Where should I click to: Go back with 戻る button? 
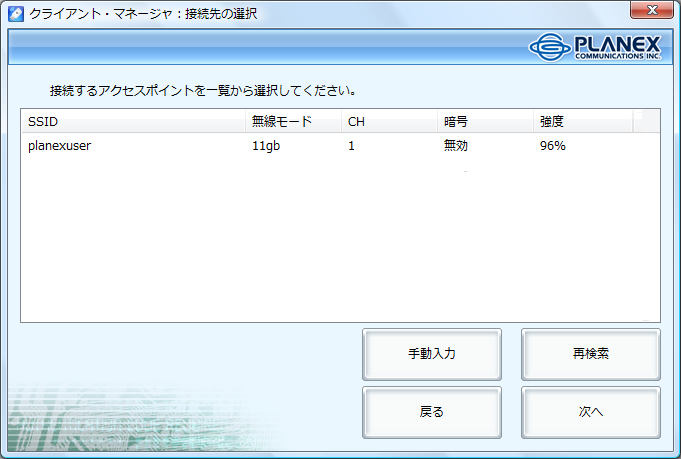(x=432, y=412)
